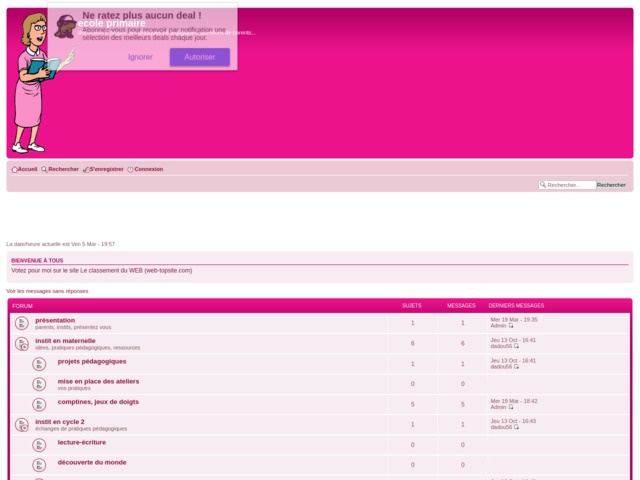Click the icon beside comptines, jeux de doigts
Screen dimensions: 640x480
coord(39,404)
